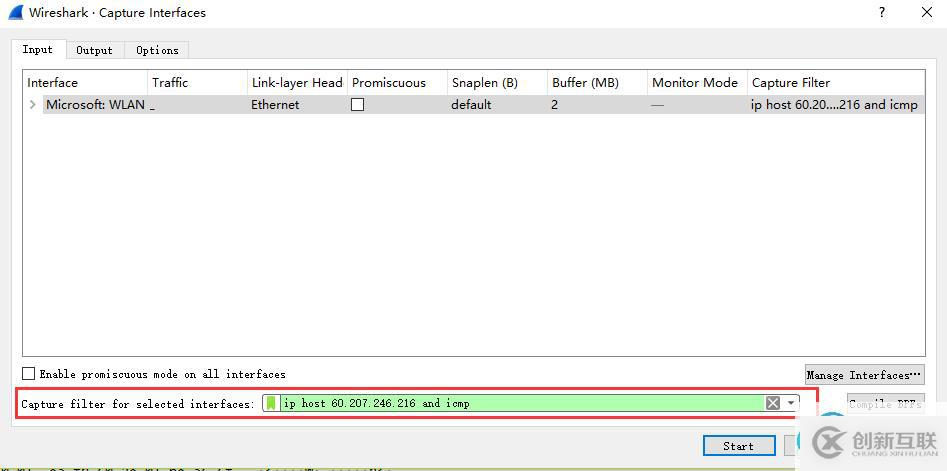This screenshot has height=471, width=947.
Task: Switch to the Output tab
Action: 94,50
